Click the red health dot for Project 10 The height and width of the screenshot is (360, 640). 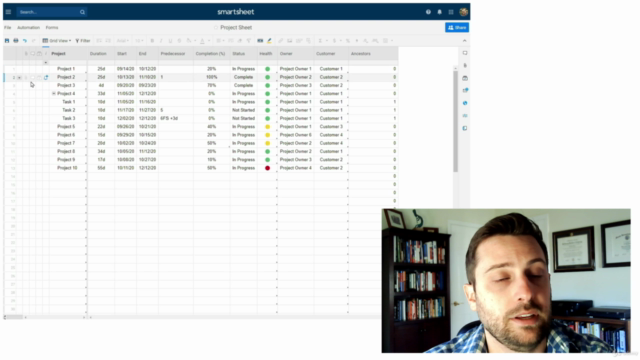click(x=267, y=168)
